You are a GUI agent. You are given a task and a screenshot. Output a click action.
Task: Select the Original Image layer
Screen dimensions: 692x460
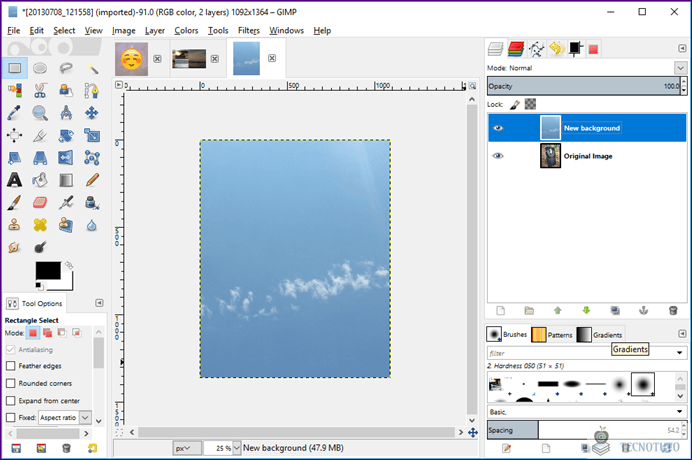587,156
